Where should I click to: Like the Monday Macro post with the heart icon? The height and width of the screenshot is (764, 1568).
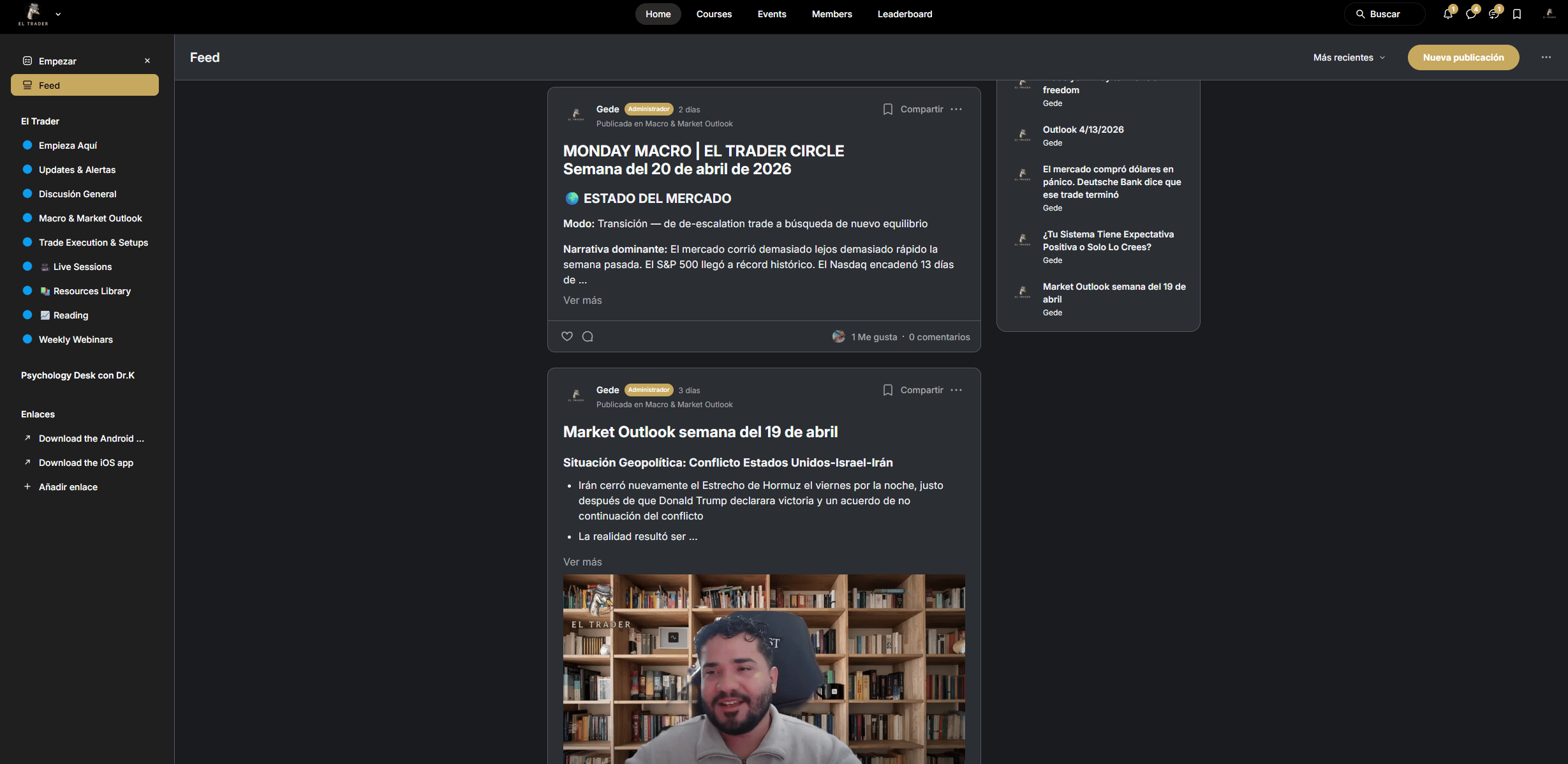pyautogui.click(x=566, y=336)
